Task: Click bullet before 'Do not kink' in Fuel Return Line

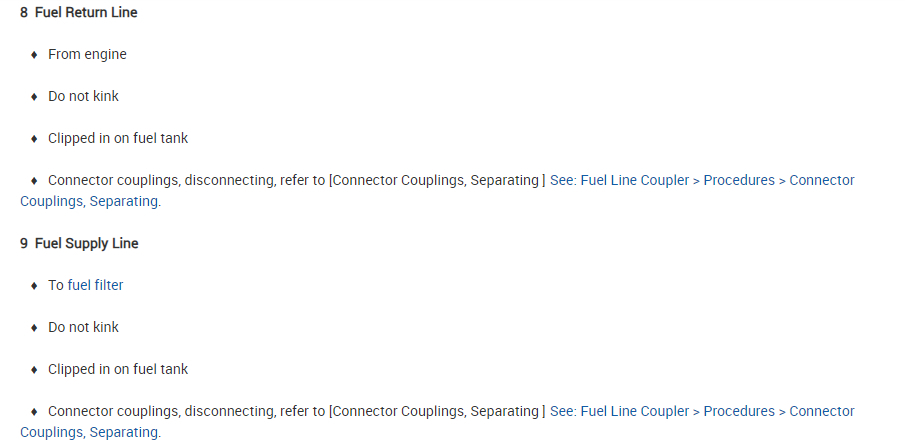Action: pyautogui.click(x=34, y=97)
